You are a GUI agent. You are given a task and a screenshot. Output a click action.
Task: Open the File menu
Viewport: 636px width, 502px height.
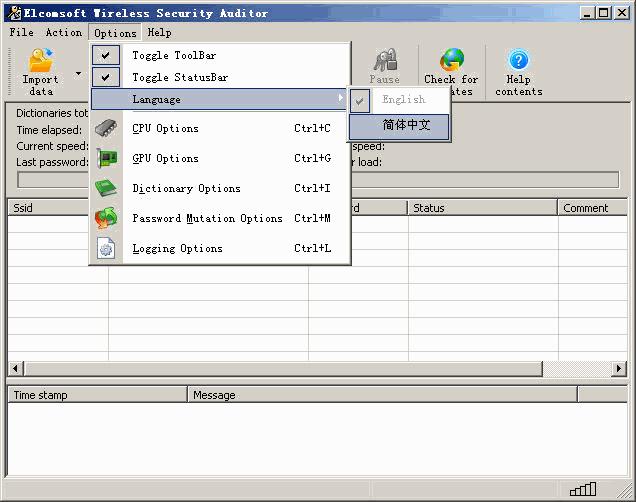click(21, 32)
